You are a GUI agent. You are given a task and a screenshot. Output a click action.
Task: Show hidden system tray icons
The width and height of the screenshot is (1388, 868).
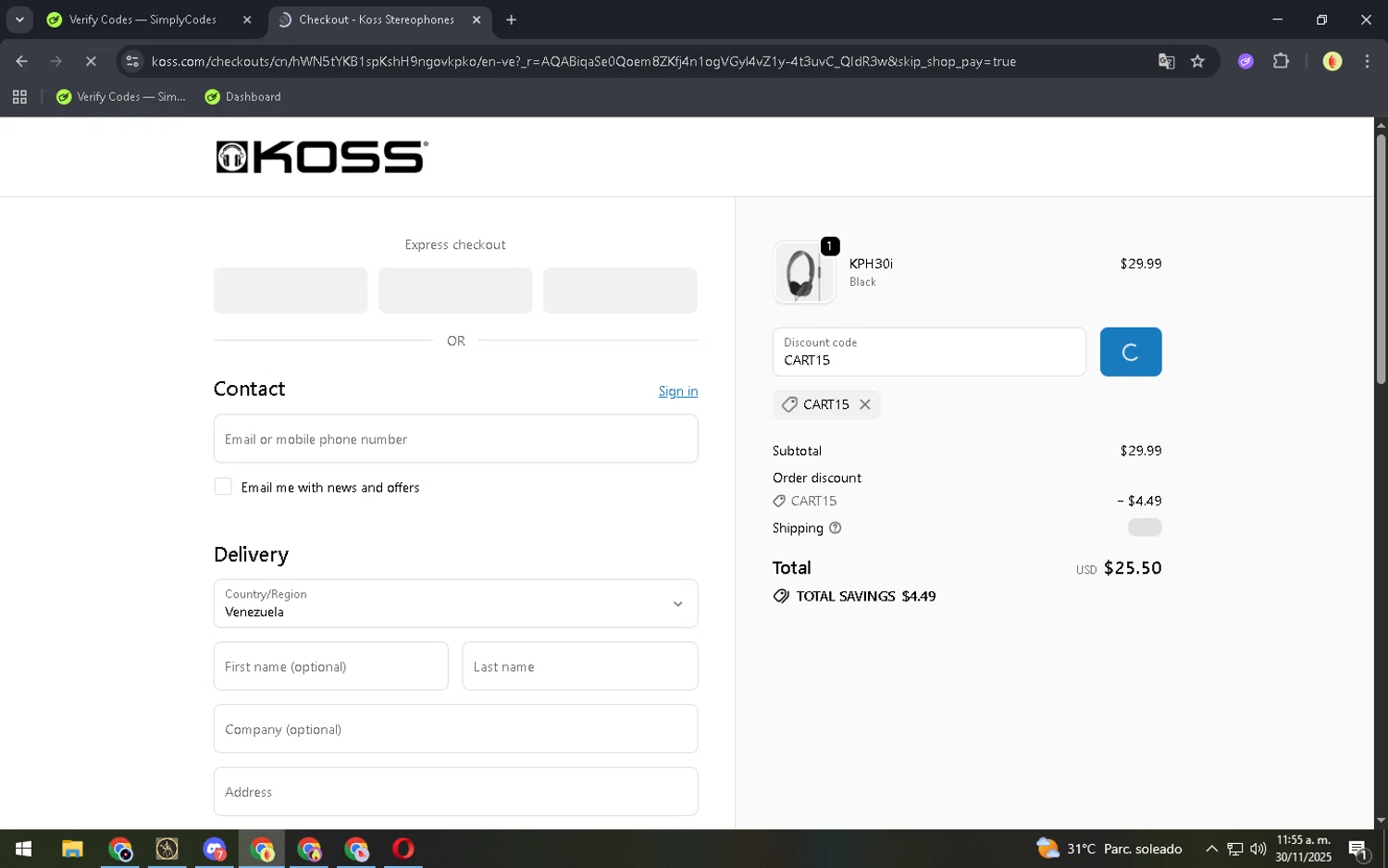tap(1211, 849)
